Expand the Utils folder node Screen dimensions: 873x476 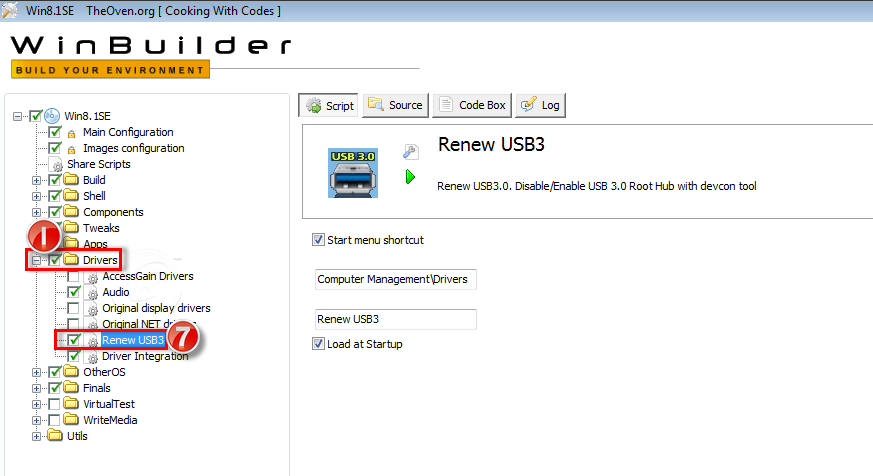(36, 436)
